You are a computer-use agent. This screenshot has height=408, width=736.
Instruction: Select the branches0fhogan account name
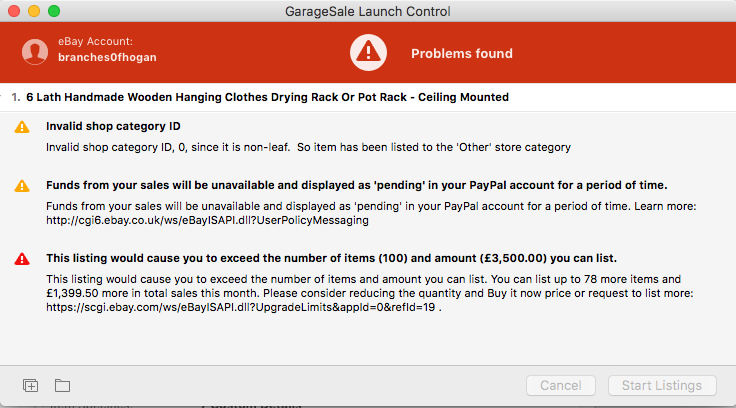tap(107, 57)
